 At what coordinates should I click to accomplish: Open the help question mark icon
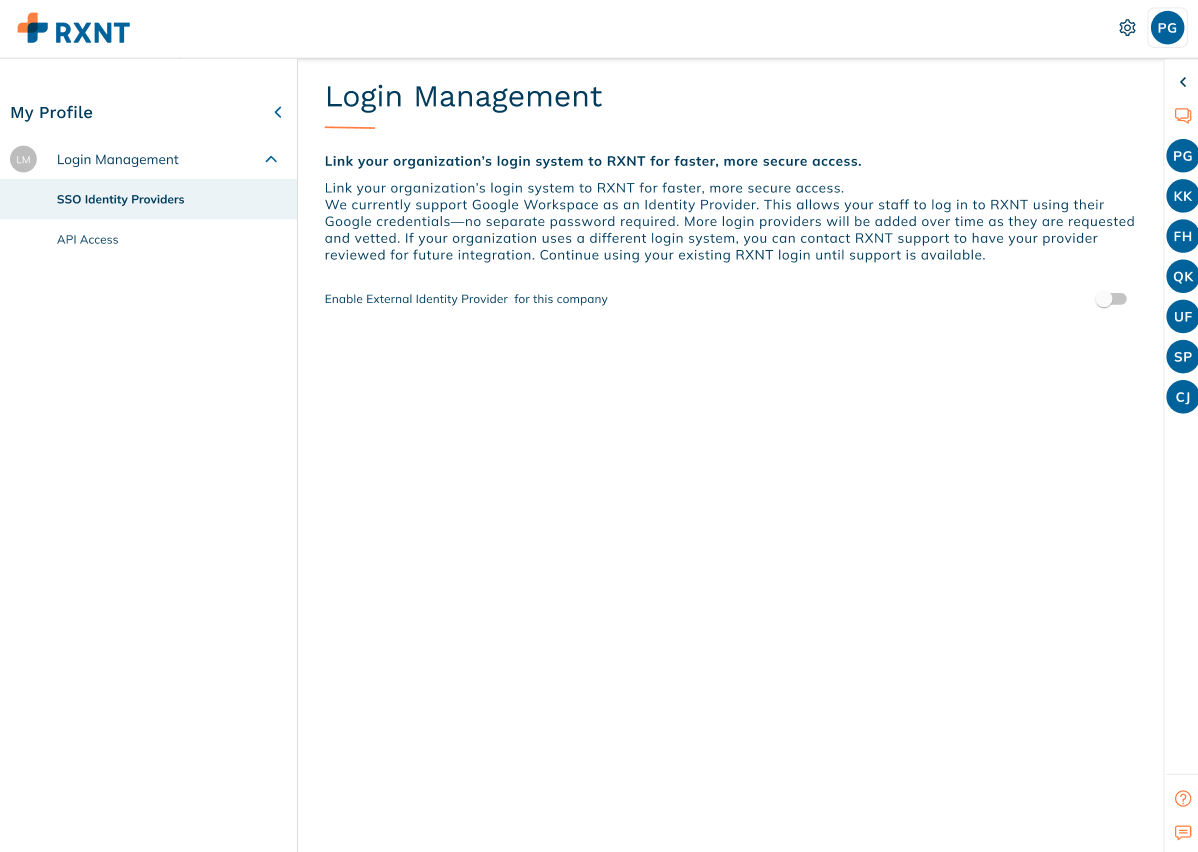click(x=1183, y=798)
